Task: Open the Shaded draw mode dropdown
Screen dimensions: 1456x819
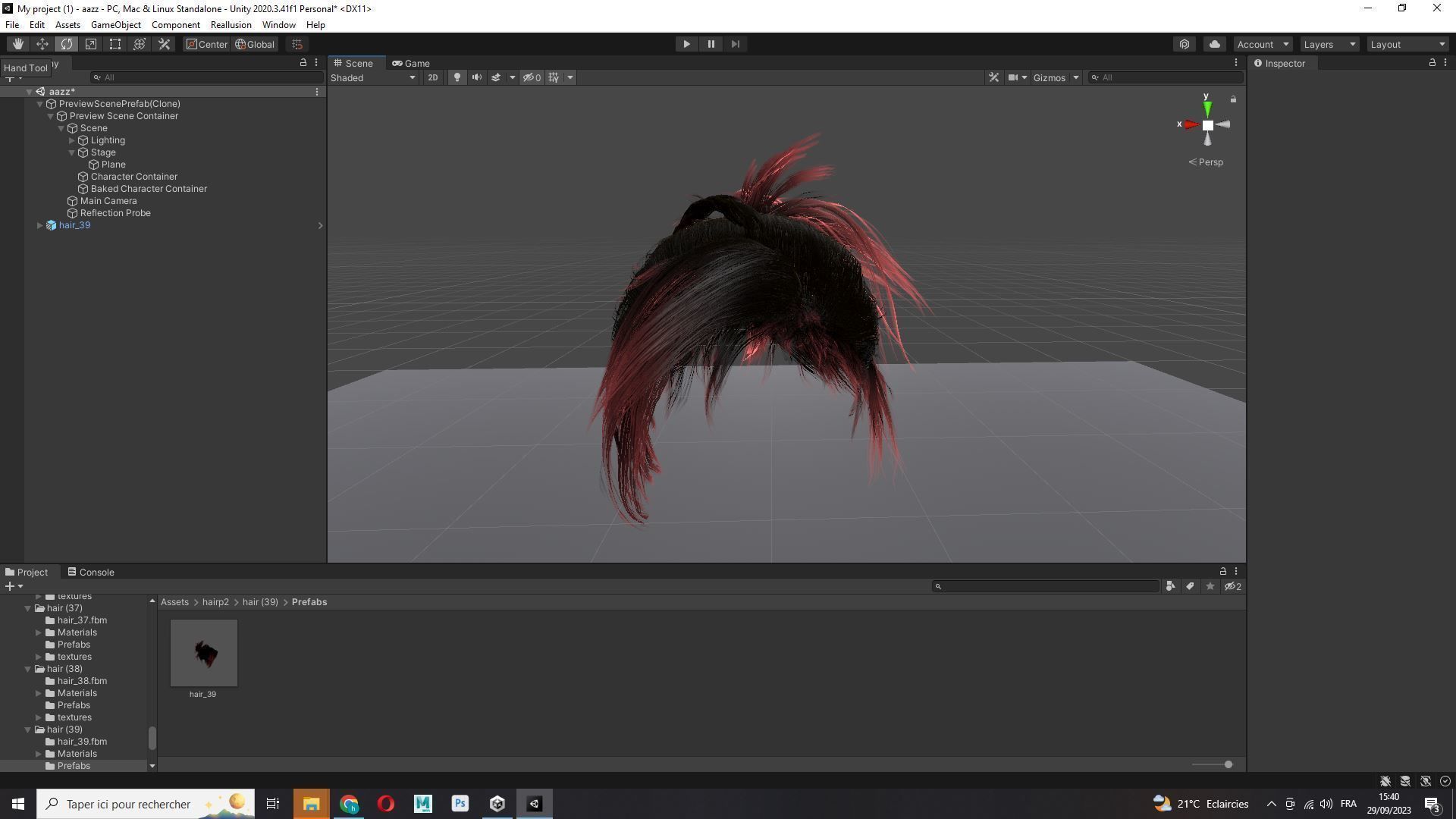Action: (373, 77)
